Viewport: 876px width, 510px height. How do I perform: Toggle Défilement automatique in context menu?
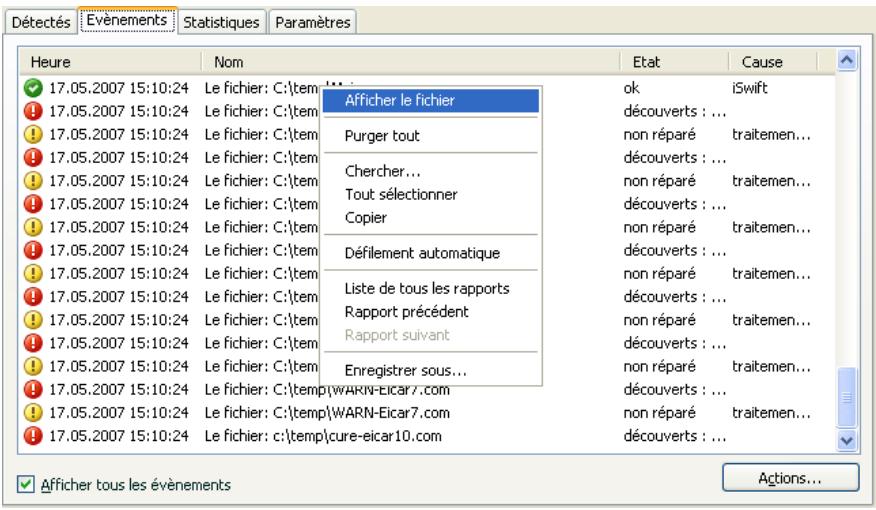click(431, 253)
